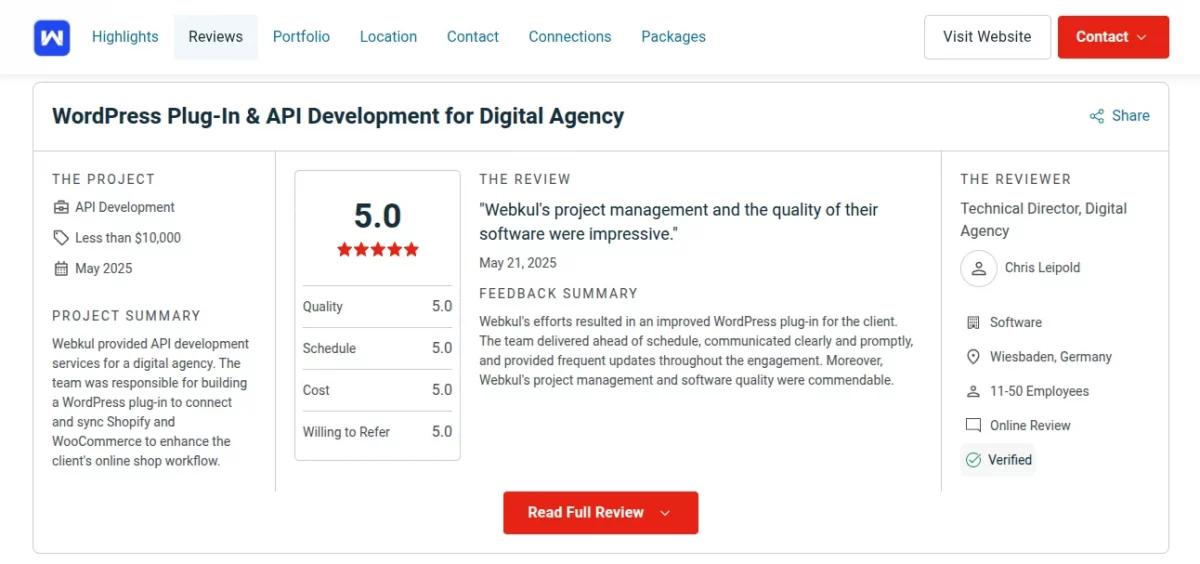1200x564 pixels.
Task: Open the Contact dropdown button
Action: 1113,37
